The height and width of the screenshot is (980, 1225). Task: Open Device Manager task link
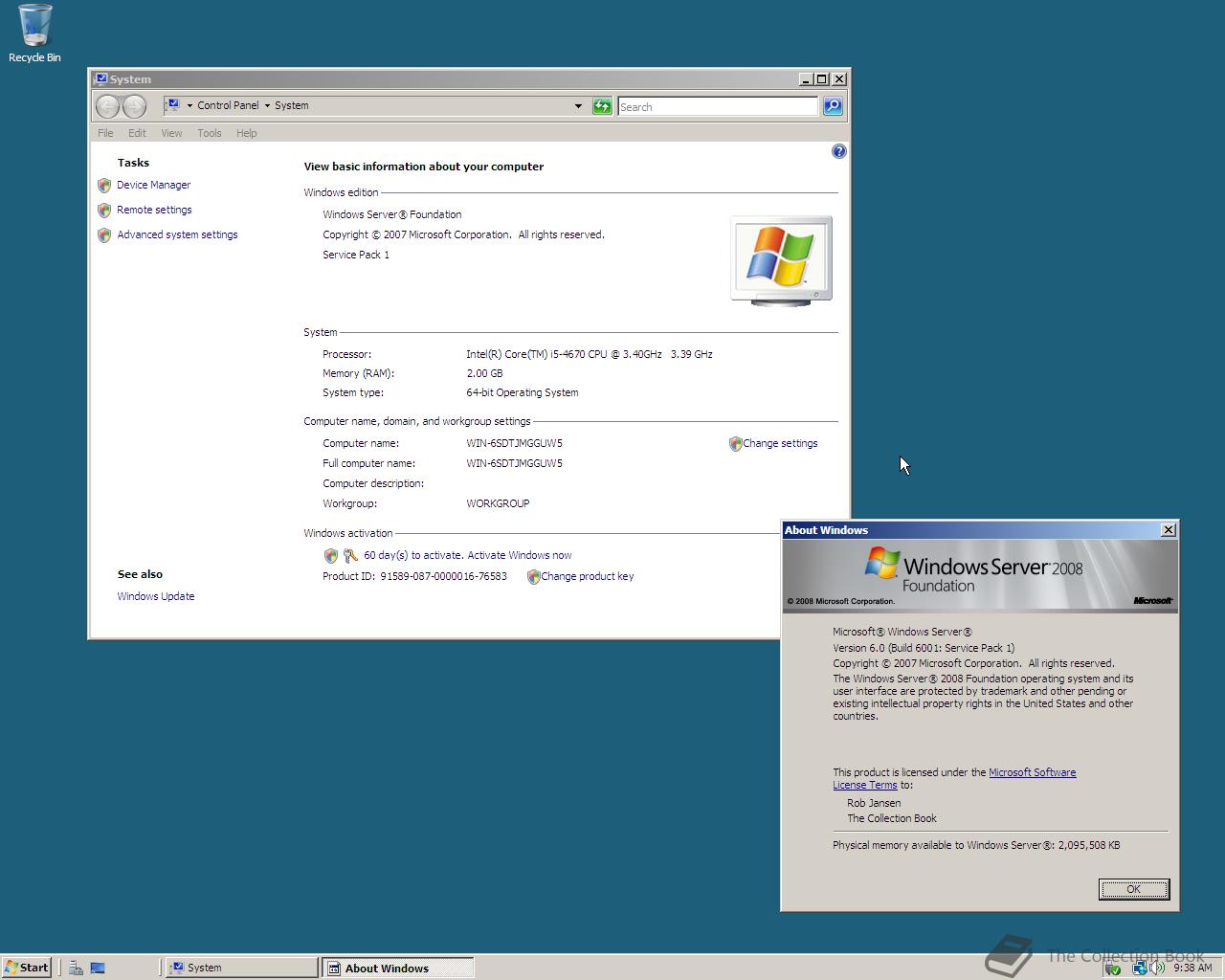tap(153, 185)
